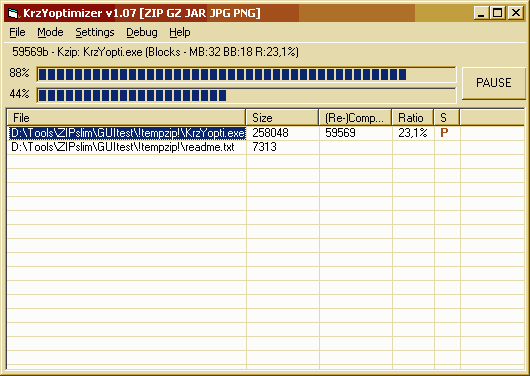Screen dimensions: 530x376
Task: Open the Help menu
Action: click(179, 32)
